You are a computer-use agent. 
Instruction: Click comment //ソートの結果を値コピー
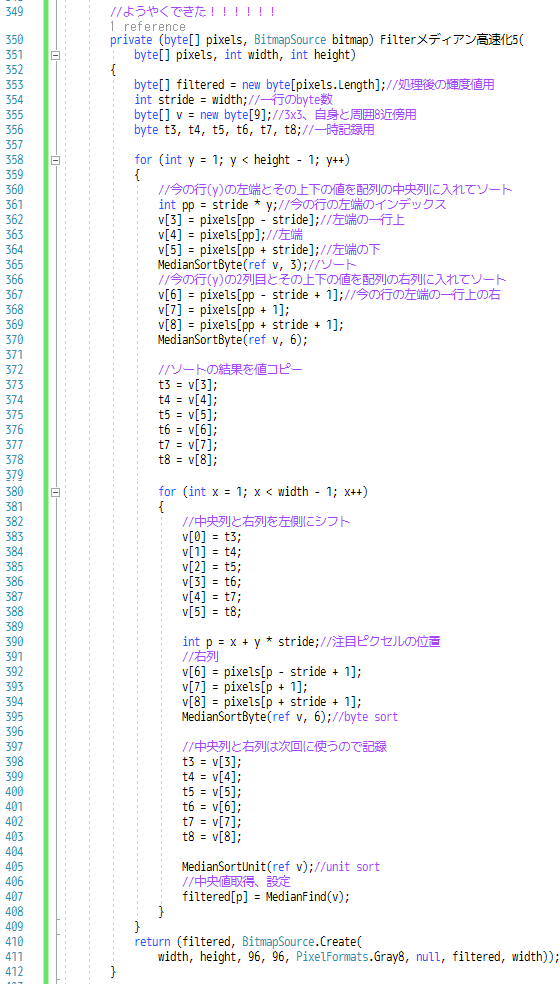coord(230,370)
